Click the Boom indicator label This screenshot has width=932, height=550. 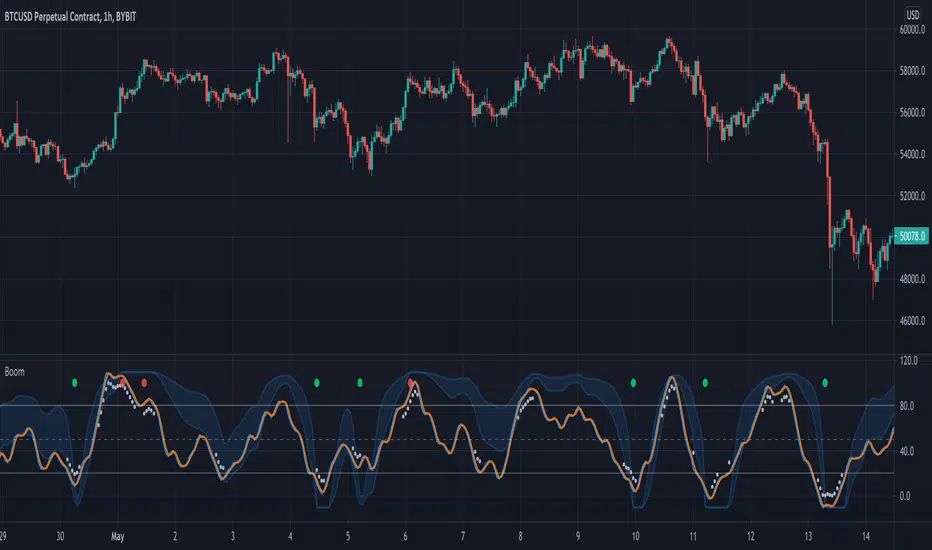[x=15, y=372]
